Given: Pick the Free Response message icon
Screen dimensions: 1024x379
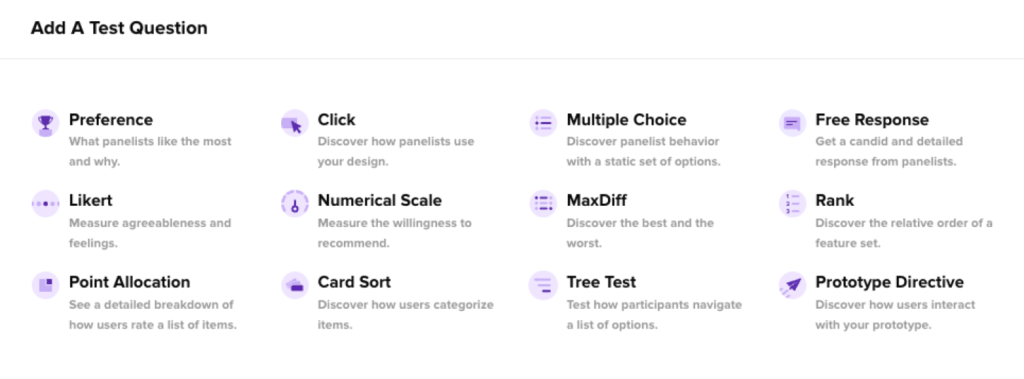Looking at the screenshot, I should pos(792,123).
